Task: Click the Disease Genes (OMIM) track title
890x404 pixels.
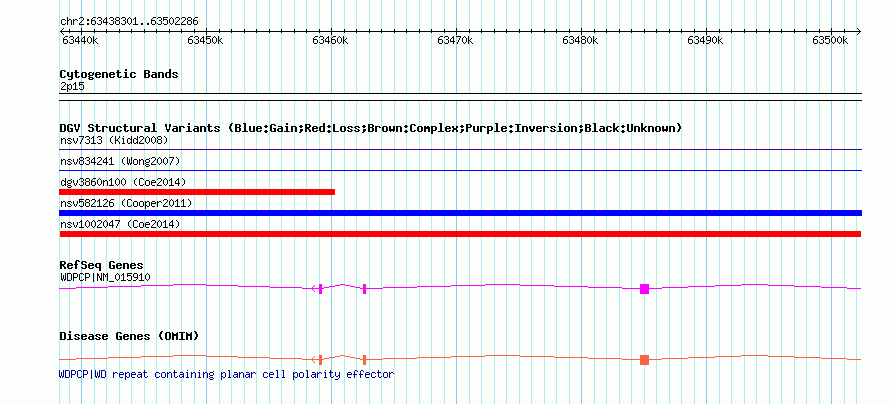Action: point(129,336)
